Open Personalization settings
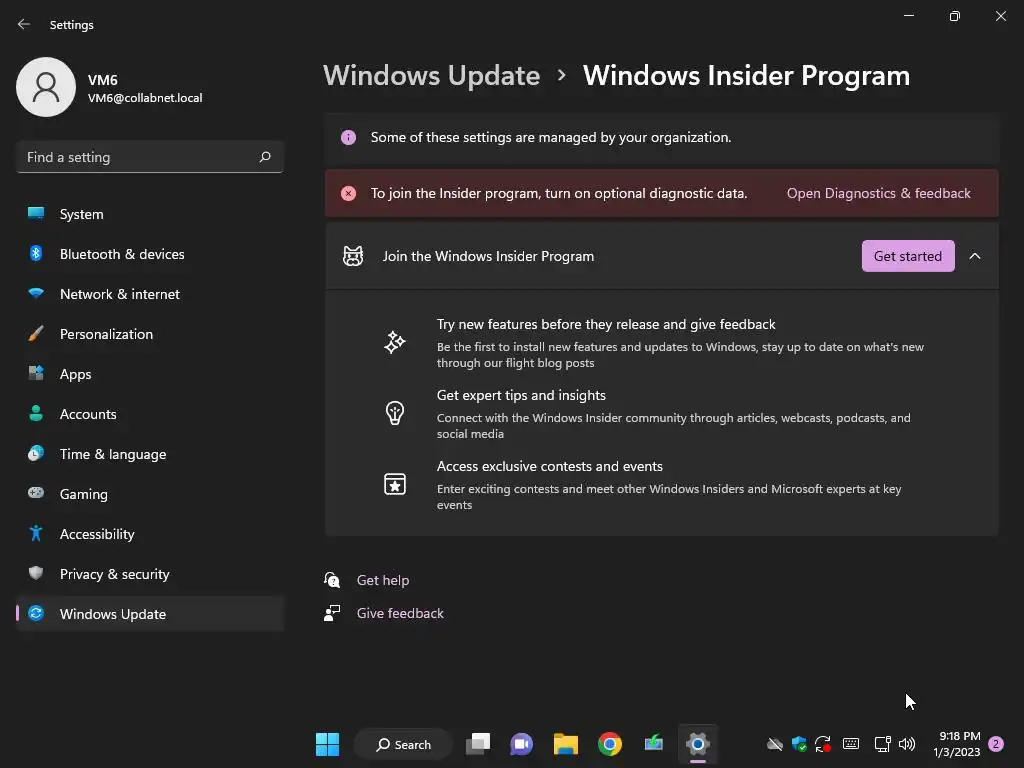Screen dimensions: 1024x768 point(150,334)
